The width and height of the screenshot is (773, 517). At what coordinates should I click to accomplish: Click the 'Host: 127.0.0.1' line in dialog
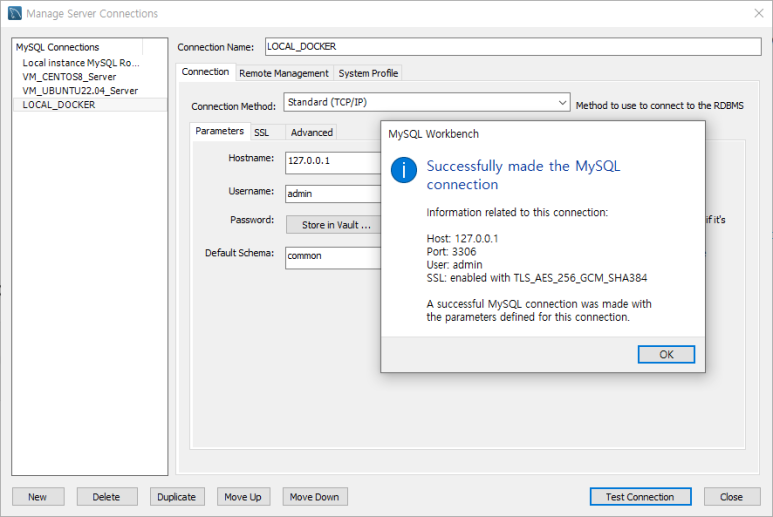462,239
